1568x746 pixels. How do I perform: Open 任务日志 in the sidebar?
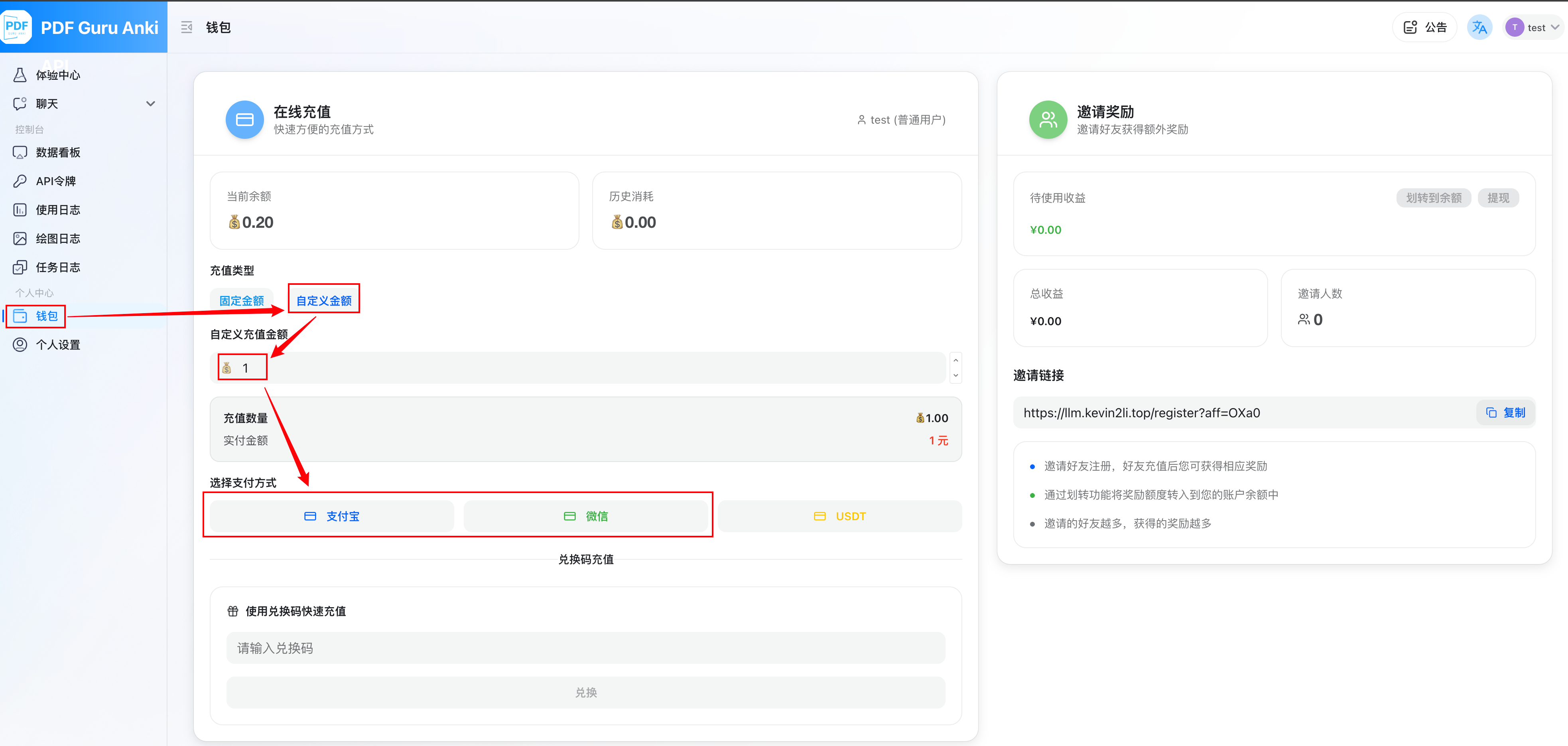tap(58, 267)
